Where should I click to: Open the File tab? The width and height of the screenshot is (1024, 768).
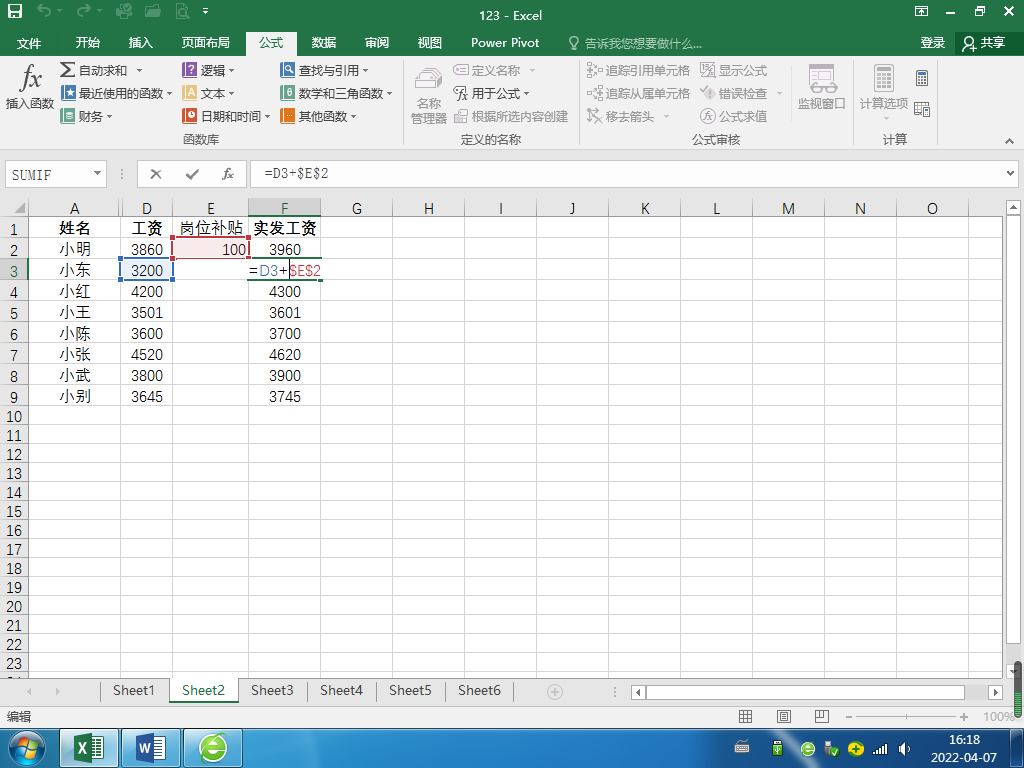point(29,43)
